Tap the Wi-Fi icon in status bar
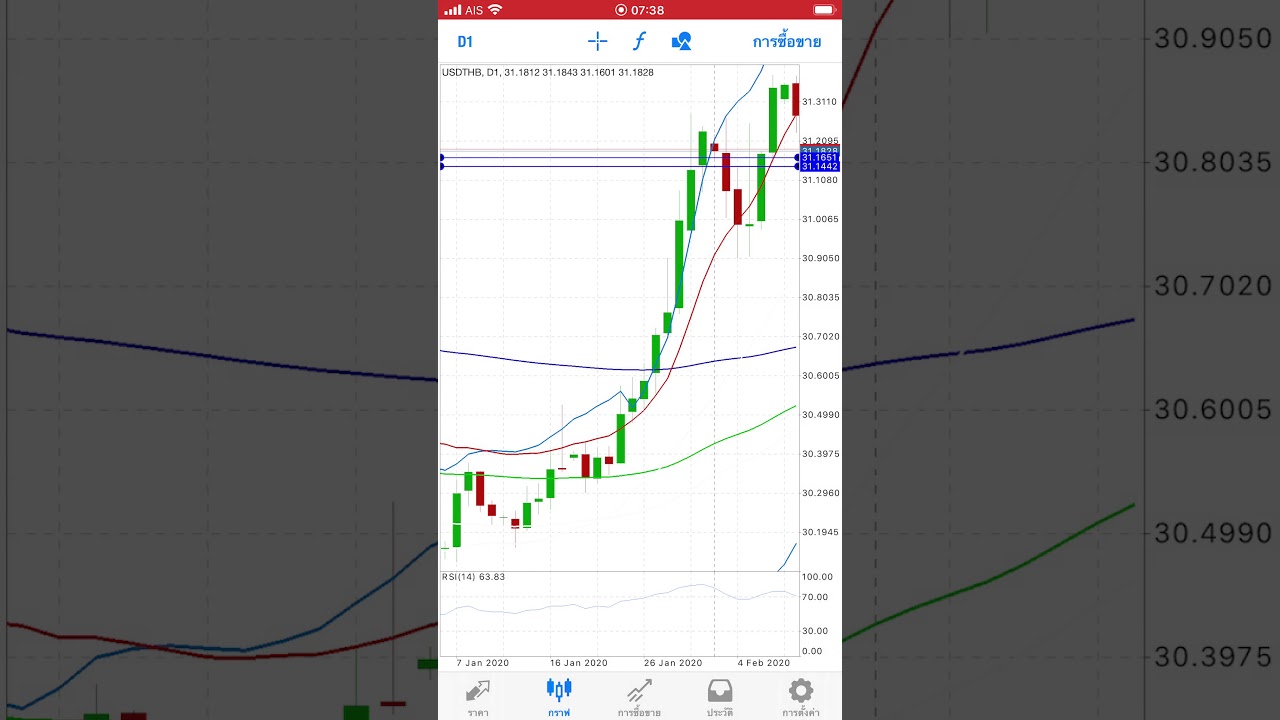Image resolution: width=1280 pixels, height=720 pixels. coord(495,10)
